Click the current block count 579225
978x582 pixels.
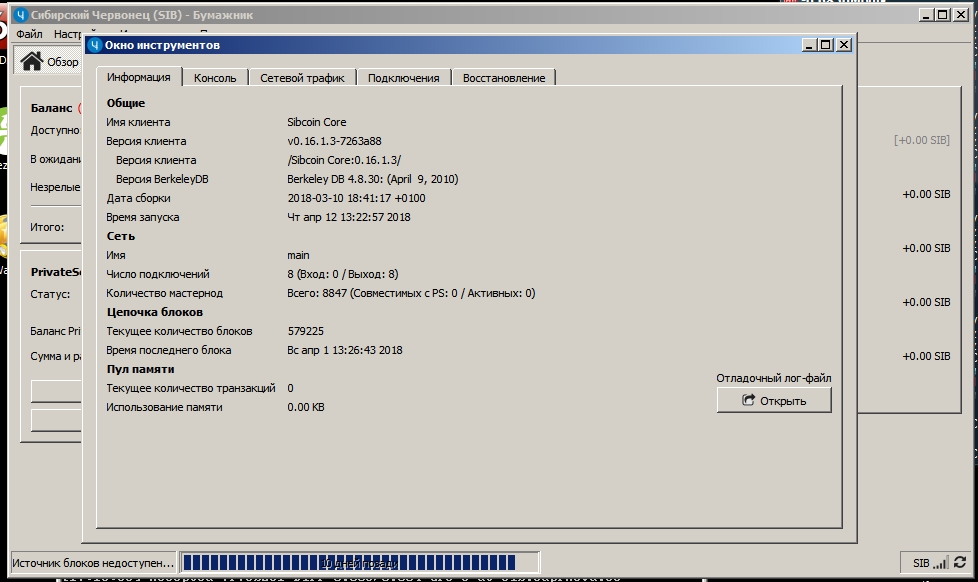click(306, 331)
